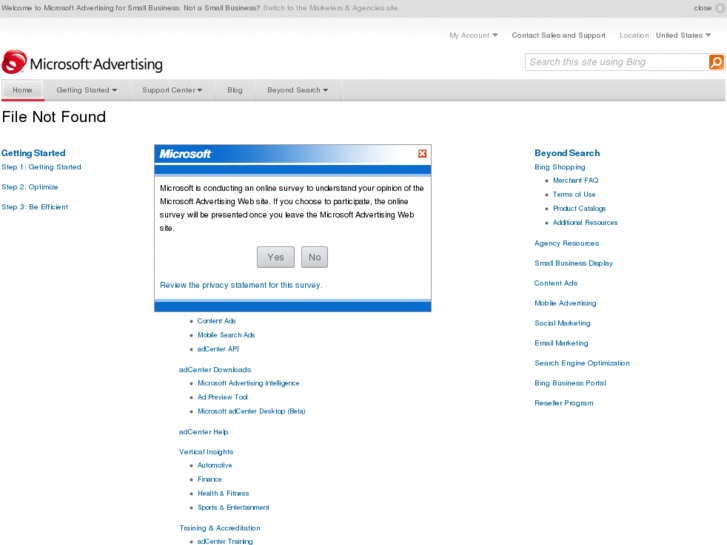Open Bing Shopping link
This screenshot has width=727, height=545.
(560, 167)
